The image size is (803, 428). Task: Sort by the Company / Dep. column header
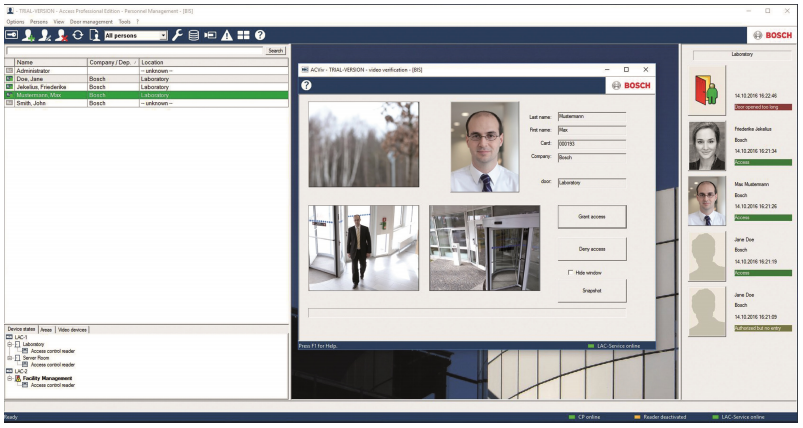(113, 62)
